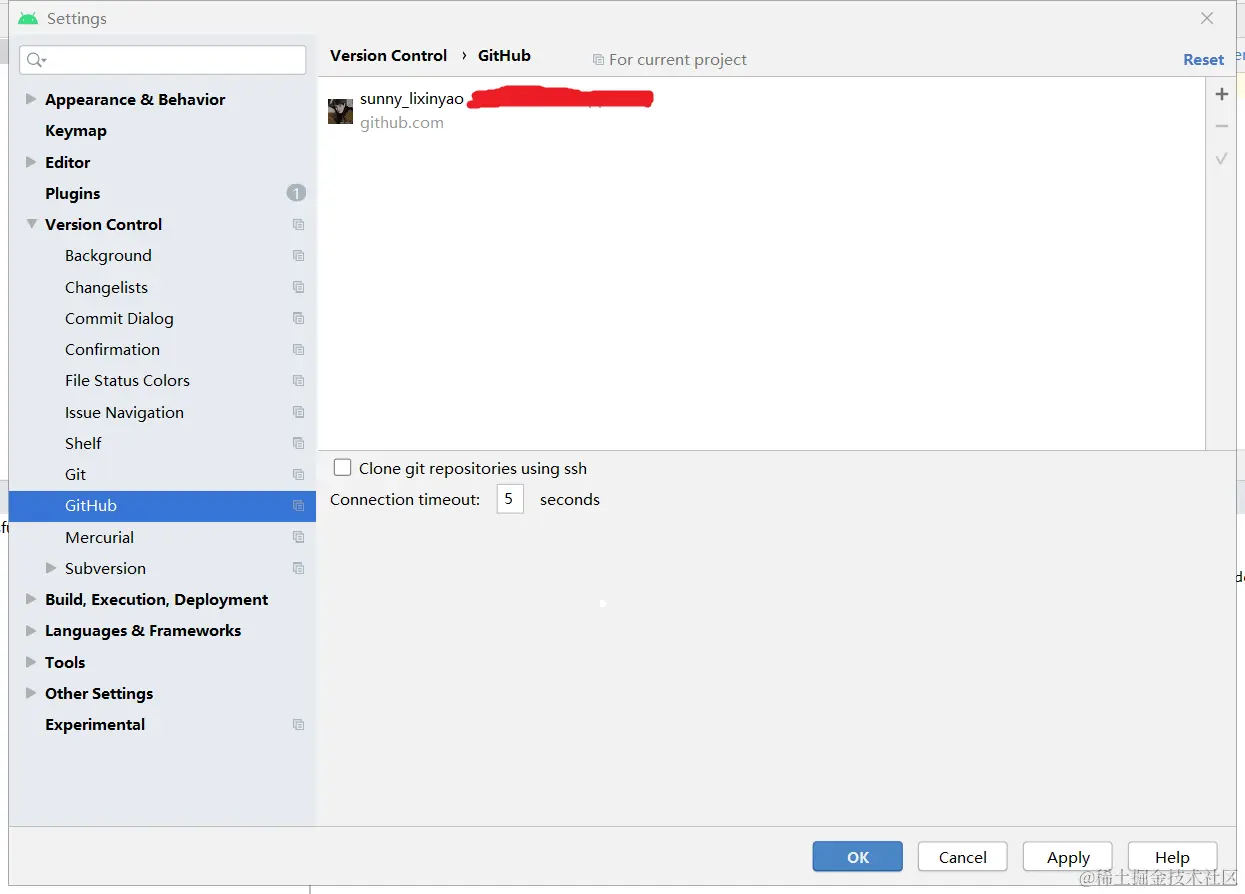This screenshot has width=1245, height=894.
Task: Expand the Subversion node
Action: coord(52,568)
